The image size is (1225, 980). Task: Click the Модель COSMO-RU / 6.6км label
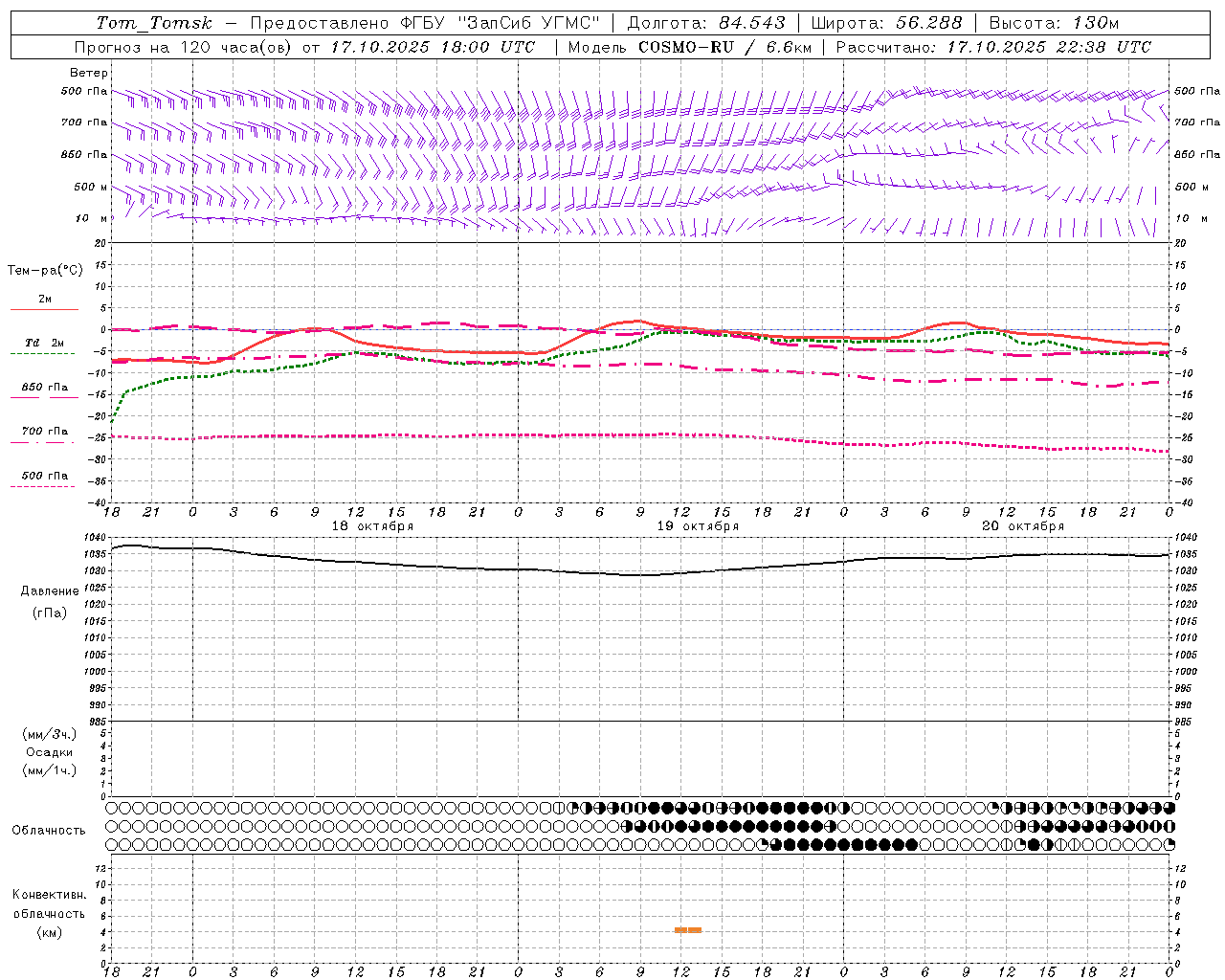[x=689, y=47]
